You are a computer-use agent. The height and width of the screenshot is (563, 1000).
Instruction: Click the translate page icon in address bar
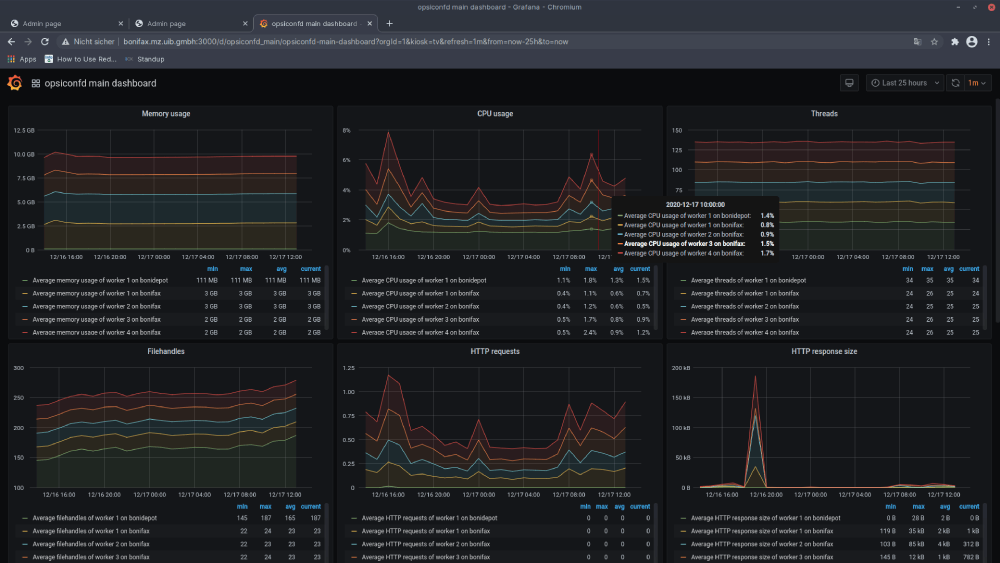coord(917,41)
